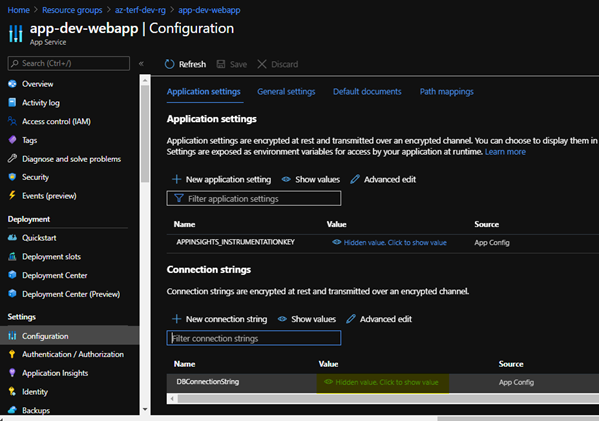Click the plus icon for New connection string
This screenshot has height=421, width=599.
click(176, 319)
